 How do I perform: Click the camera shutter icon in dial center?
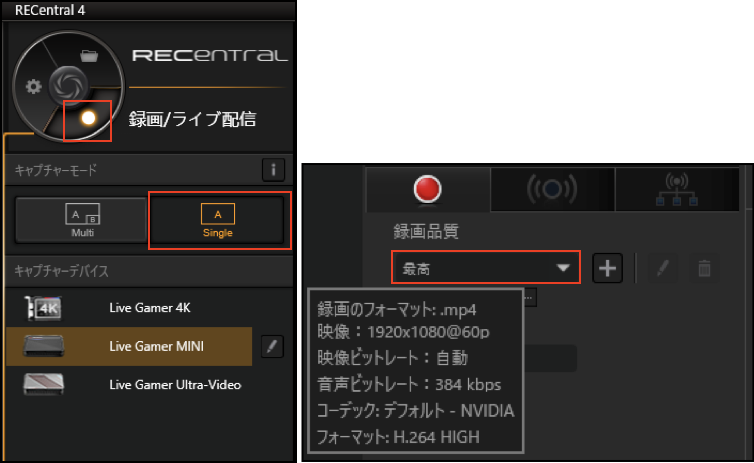(x=68, y=86)
